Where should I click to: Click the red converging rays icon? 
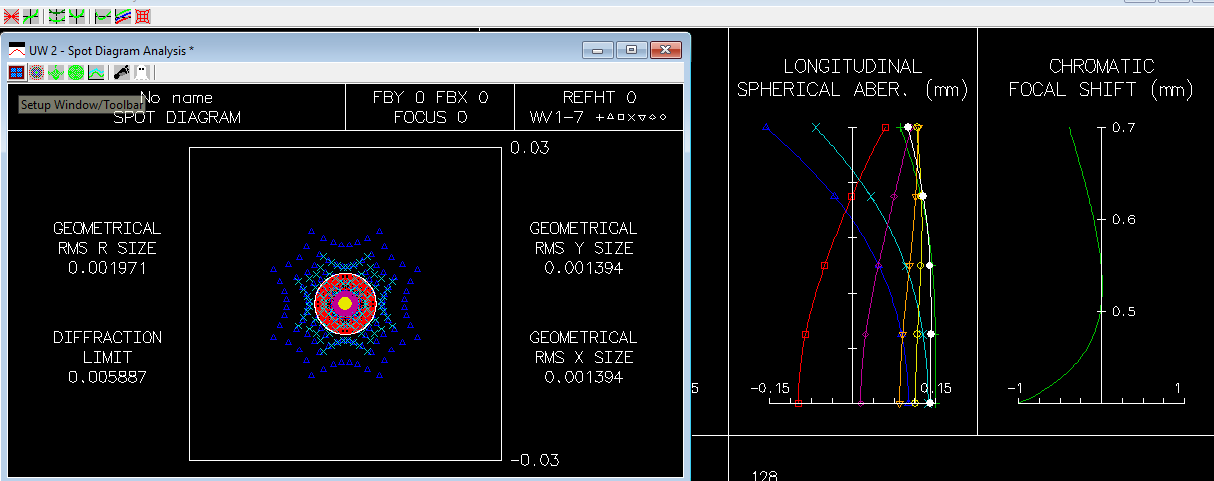12,17
